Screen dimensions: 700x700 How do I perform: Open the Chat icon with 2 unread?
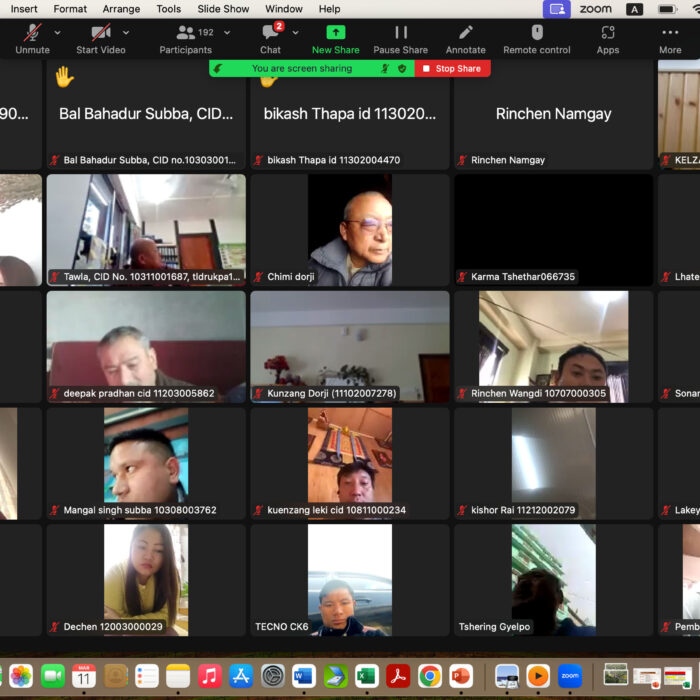[271, 32]
